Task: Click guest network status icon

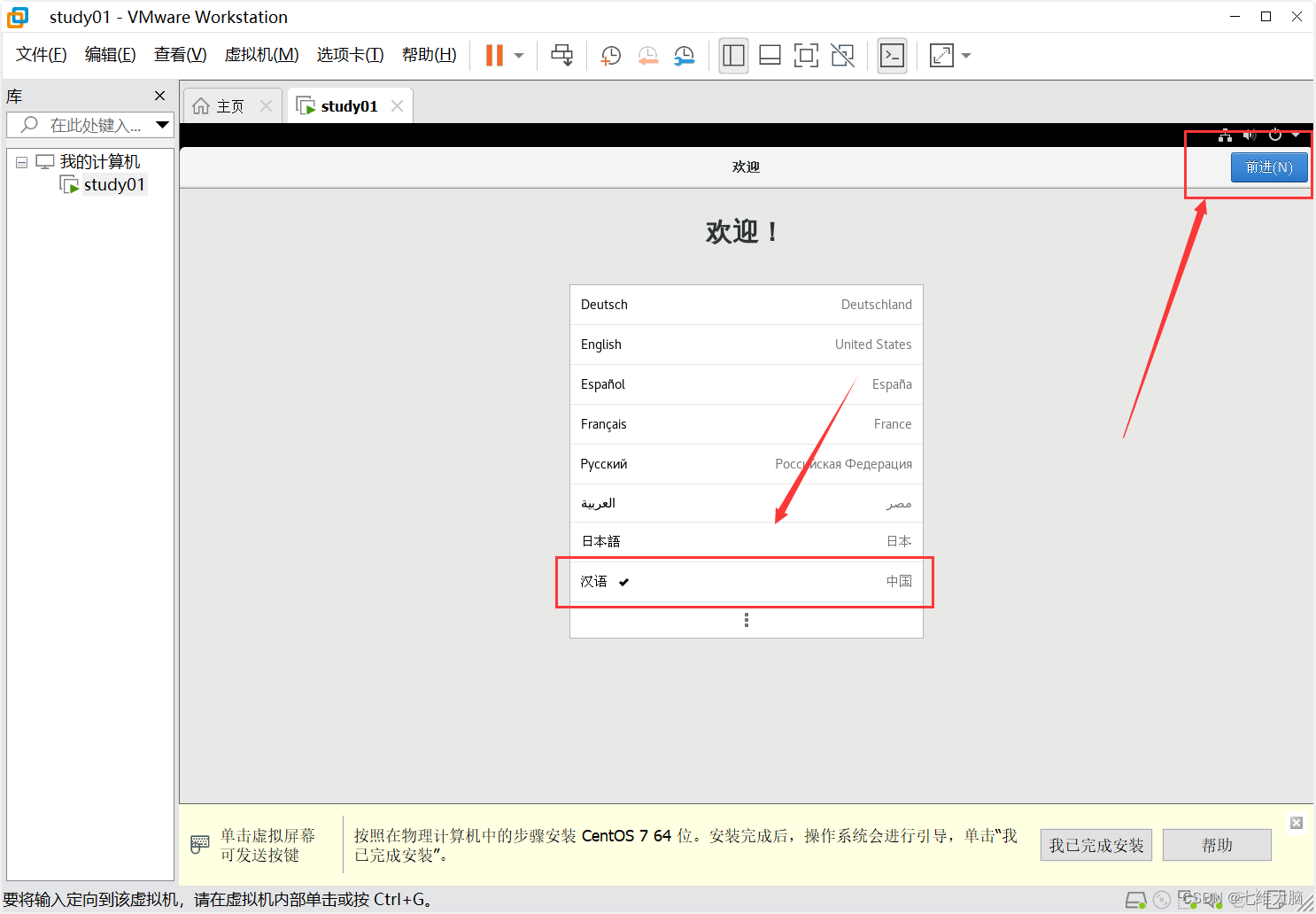Action: click(1225, 136)
